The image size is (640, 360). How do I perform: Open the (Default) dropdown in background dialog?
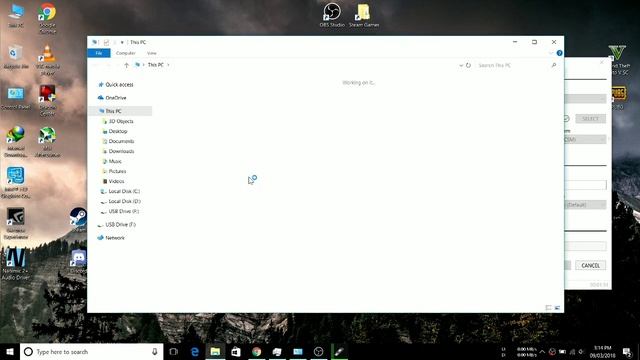[585, 205]
